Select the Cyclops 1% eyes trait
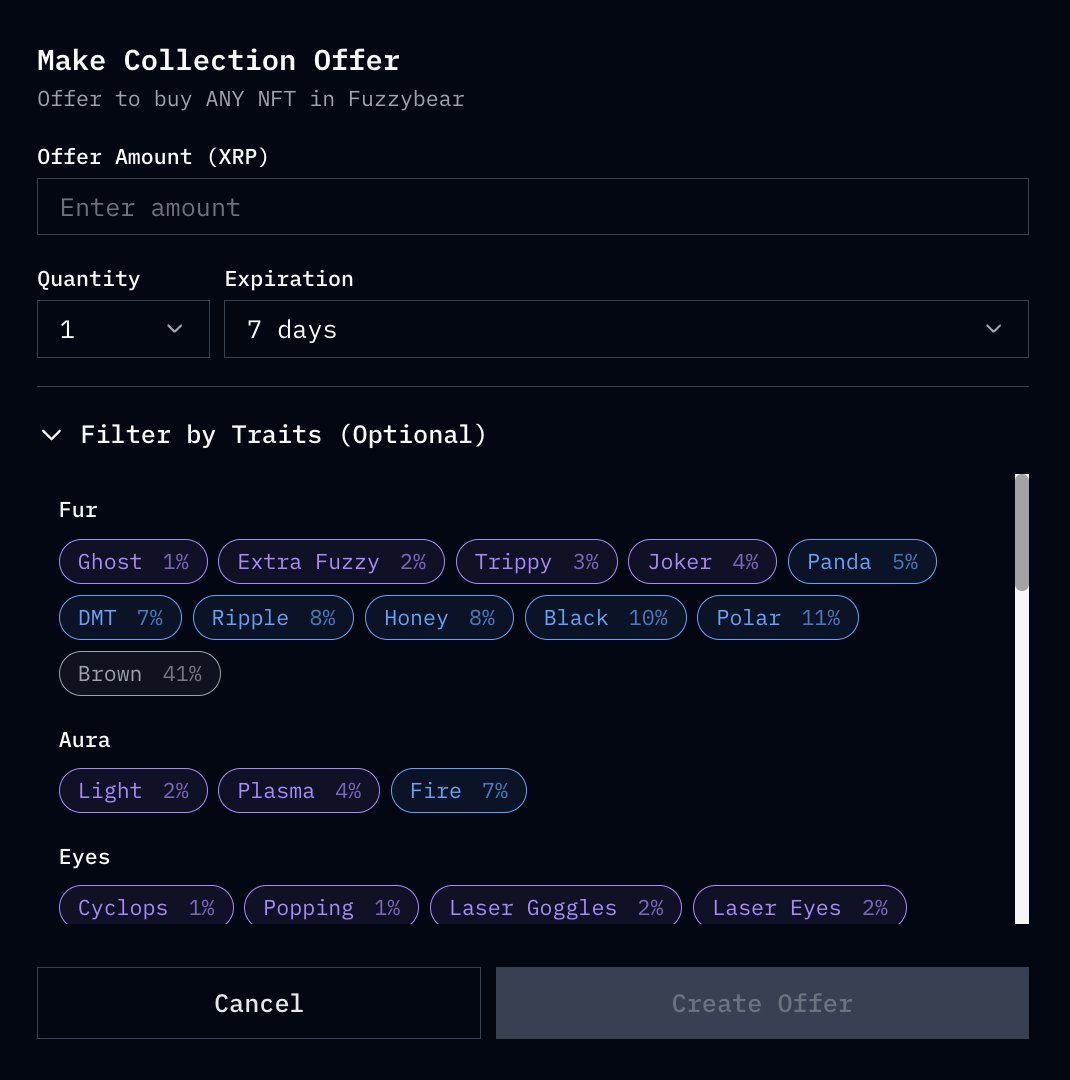 pyautogui.click(x=146, y=905)
